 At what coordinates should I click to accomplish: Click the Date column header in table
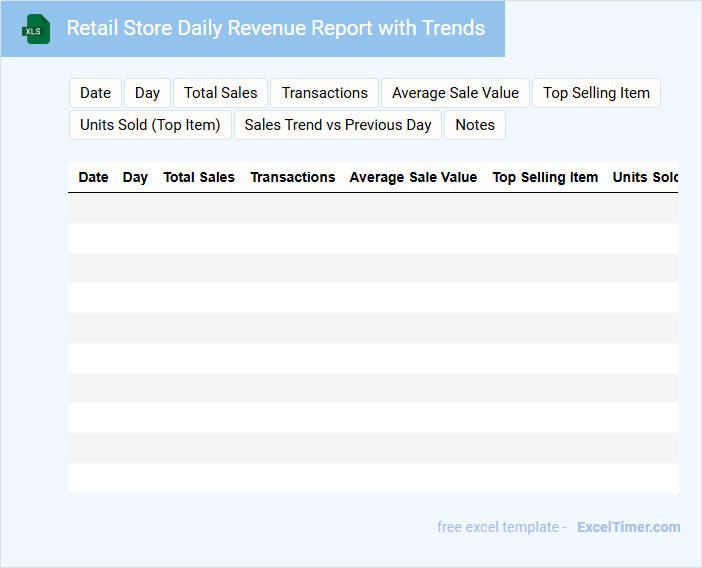coord(93,177)
